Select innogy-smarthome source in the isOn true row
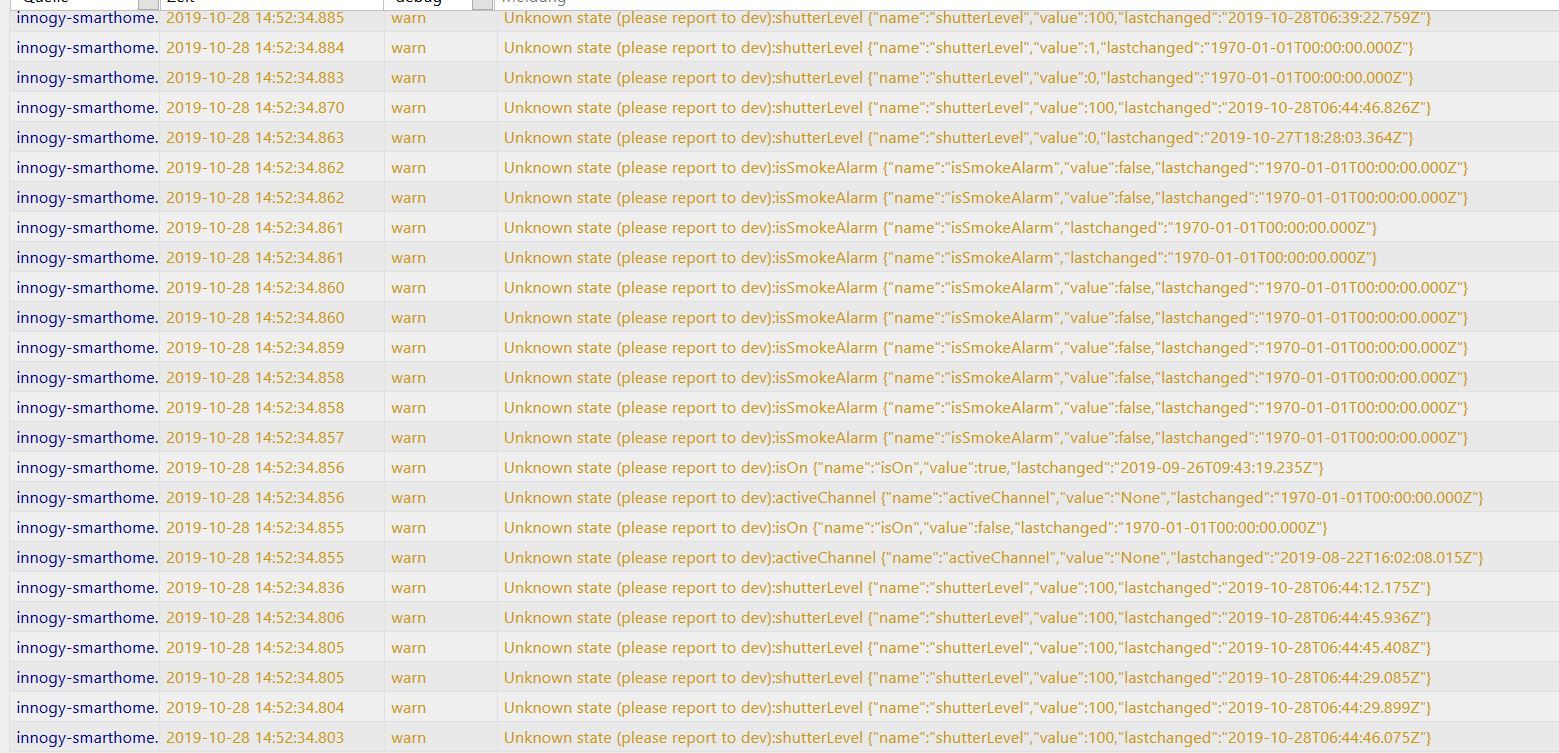1559x753 pixels. (x=87, y=468)
